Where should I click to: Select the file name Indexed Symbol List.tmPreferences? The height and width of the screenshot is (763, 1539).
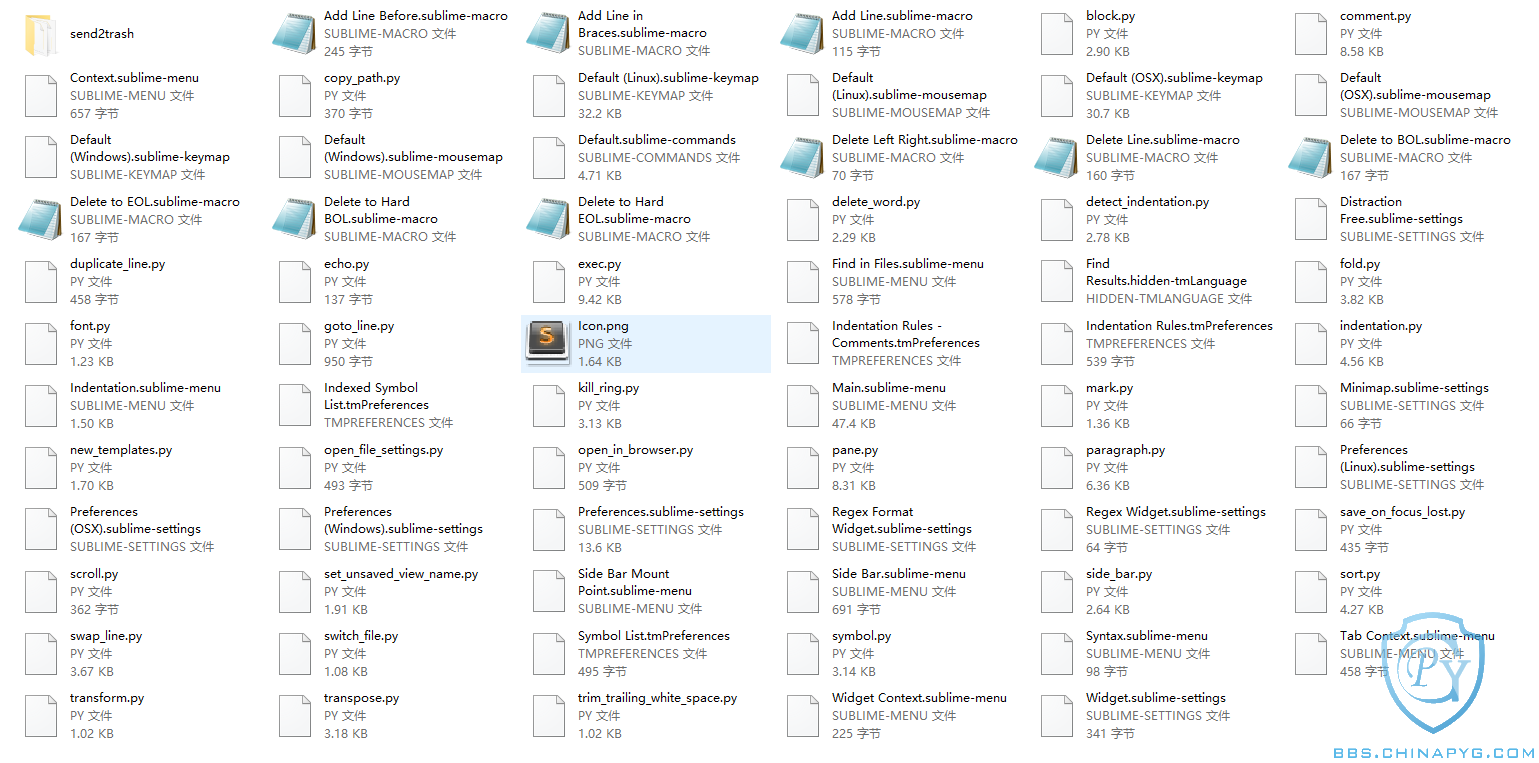(x=376, y=396)
